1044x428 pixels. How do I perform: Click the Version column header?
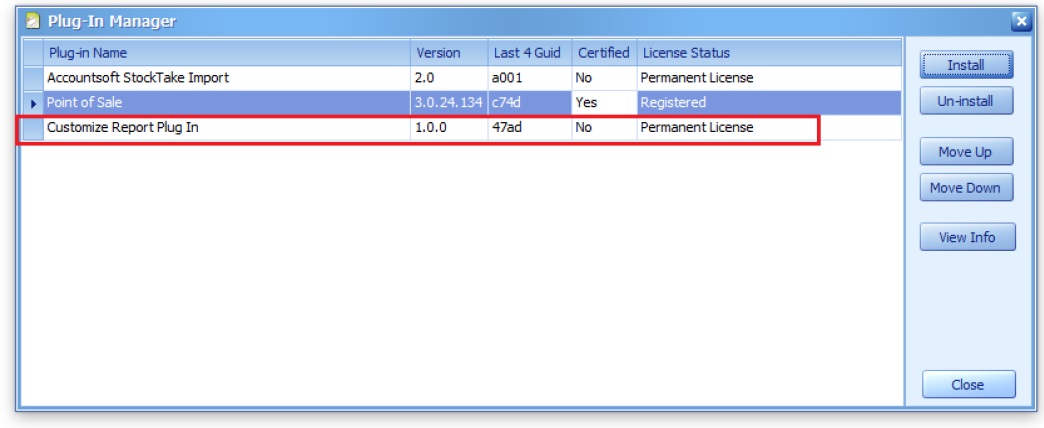448,53
